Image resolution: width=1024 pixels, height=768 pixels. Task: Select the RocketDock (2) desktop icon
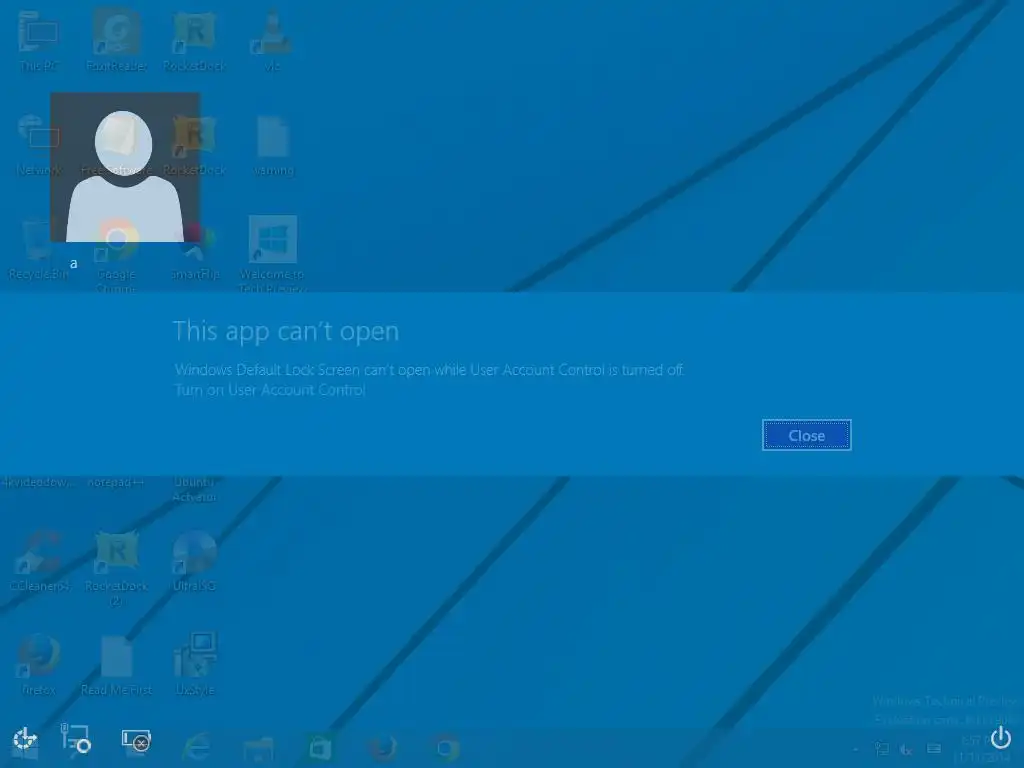[x=116, y=569]
